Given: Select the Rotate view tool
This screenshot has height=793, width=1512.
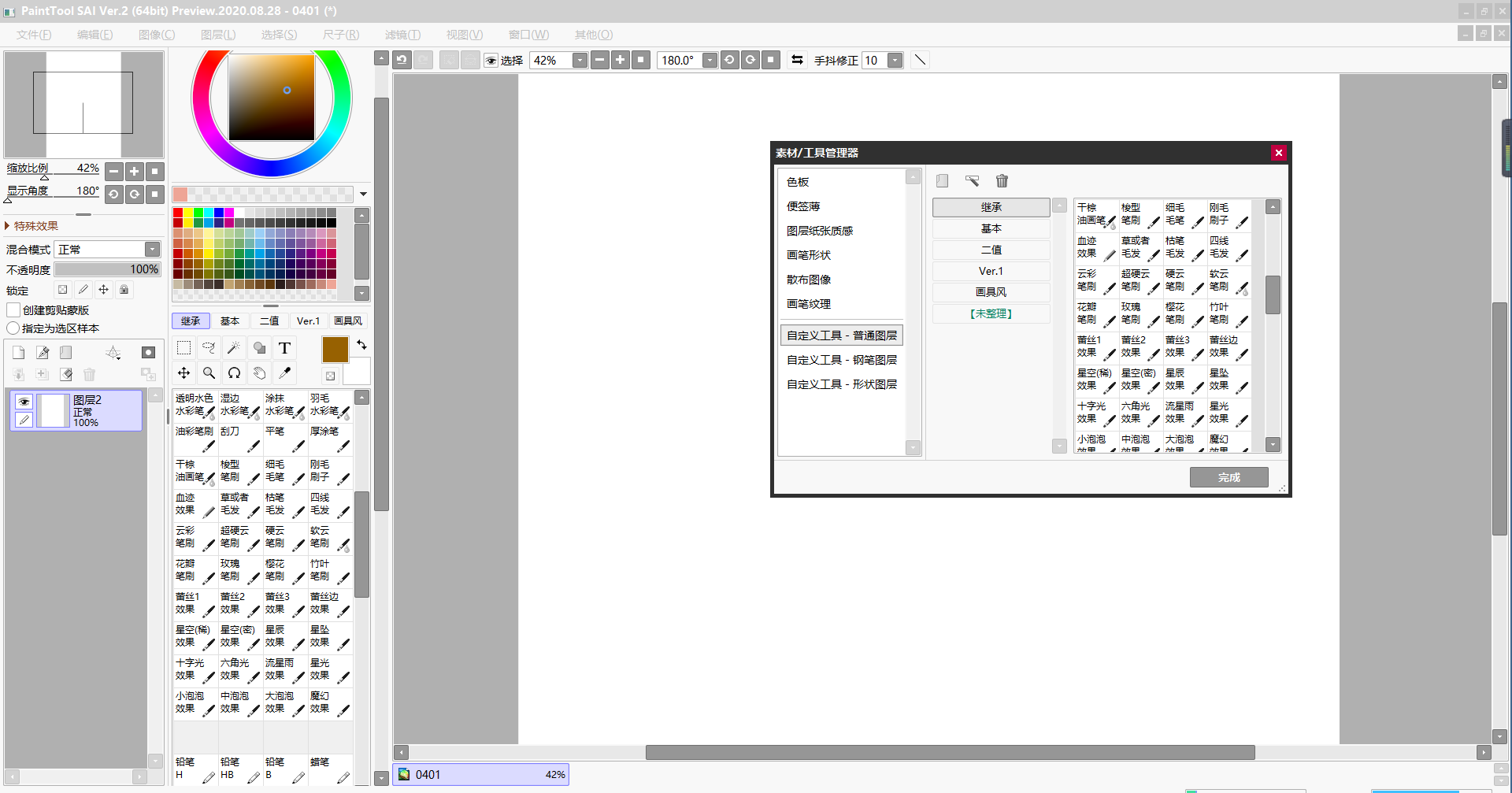Looking at the screenshot, I should (x=234, y=373).
